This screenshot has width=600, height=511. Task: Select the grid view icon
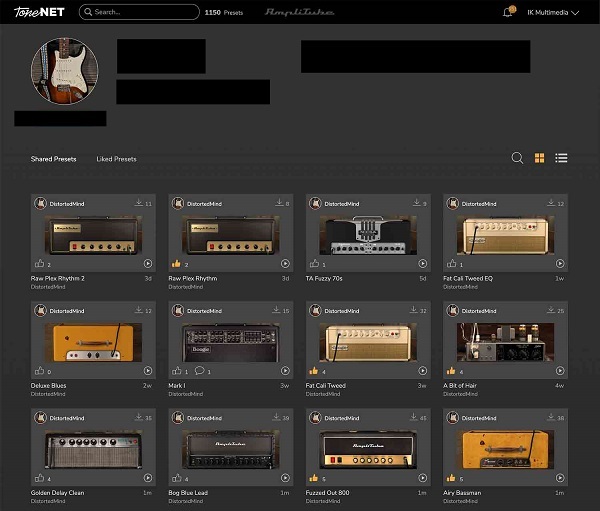(x=539, y=158)
